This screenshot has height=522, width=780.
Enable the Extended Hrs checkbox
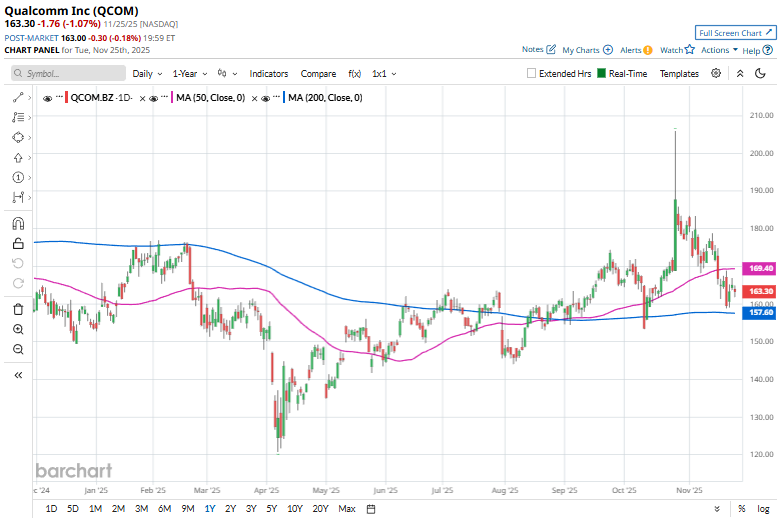pos(532,74)
